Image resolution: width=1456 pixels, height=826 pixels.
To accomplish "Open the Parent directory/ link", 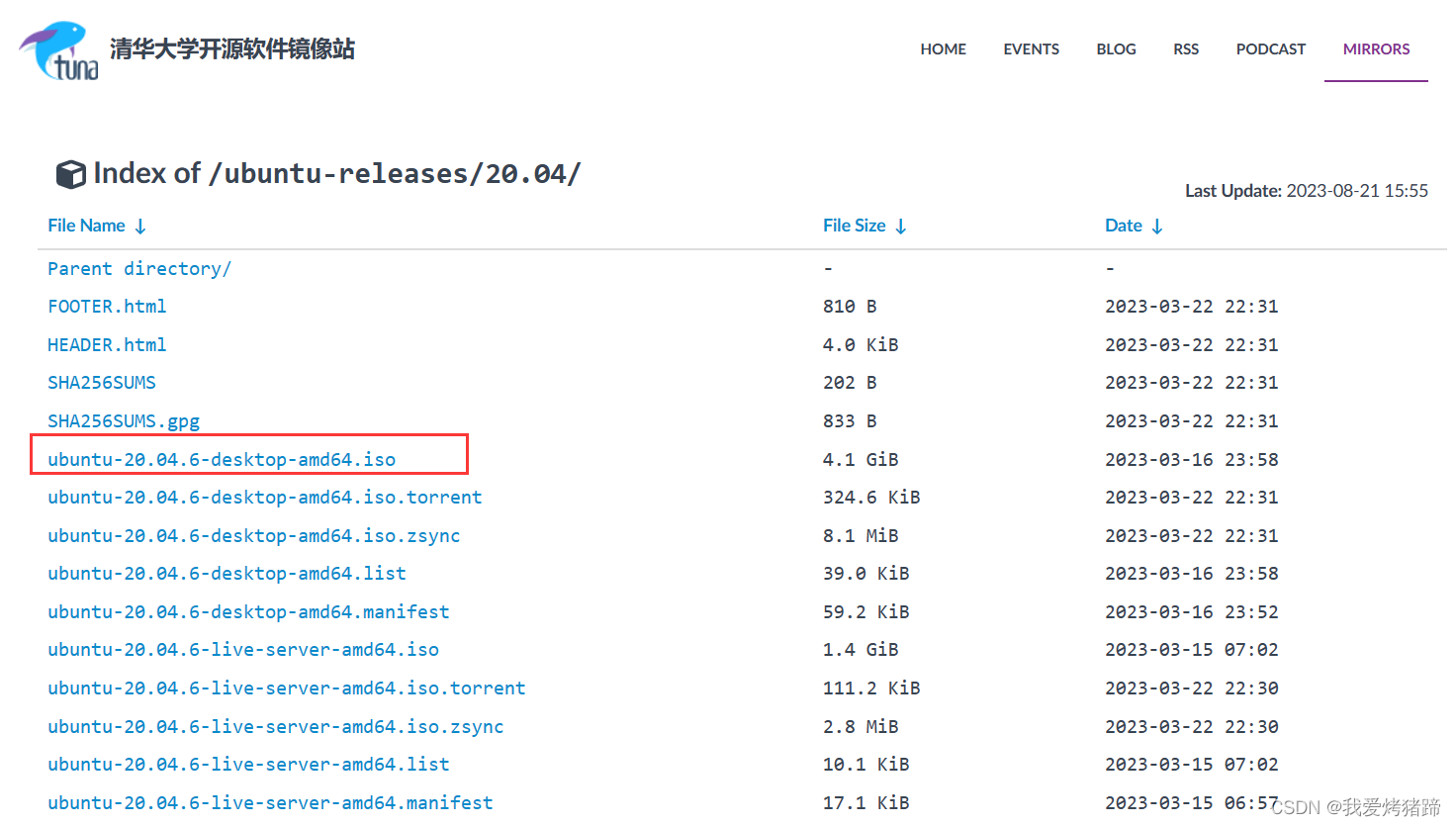I will click(139, 269).
